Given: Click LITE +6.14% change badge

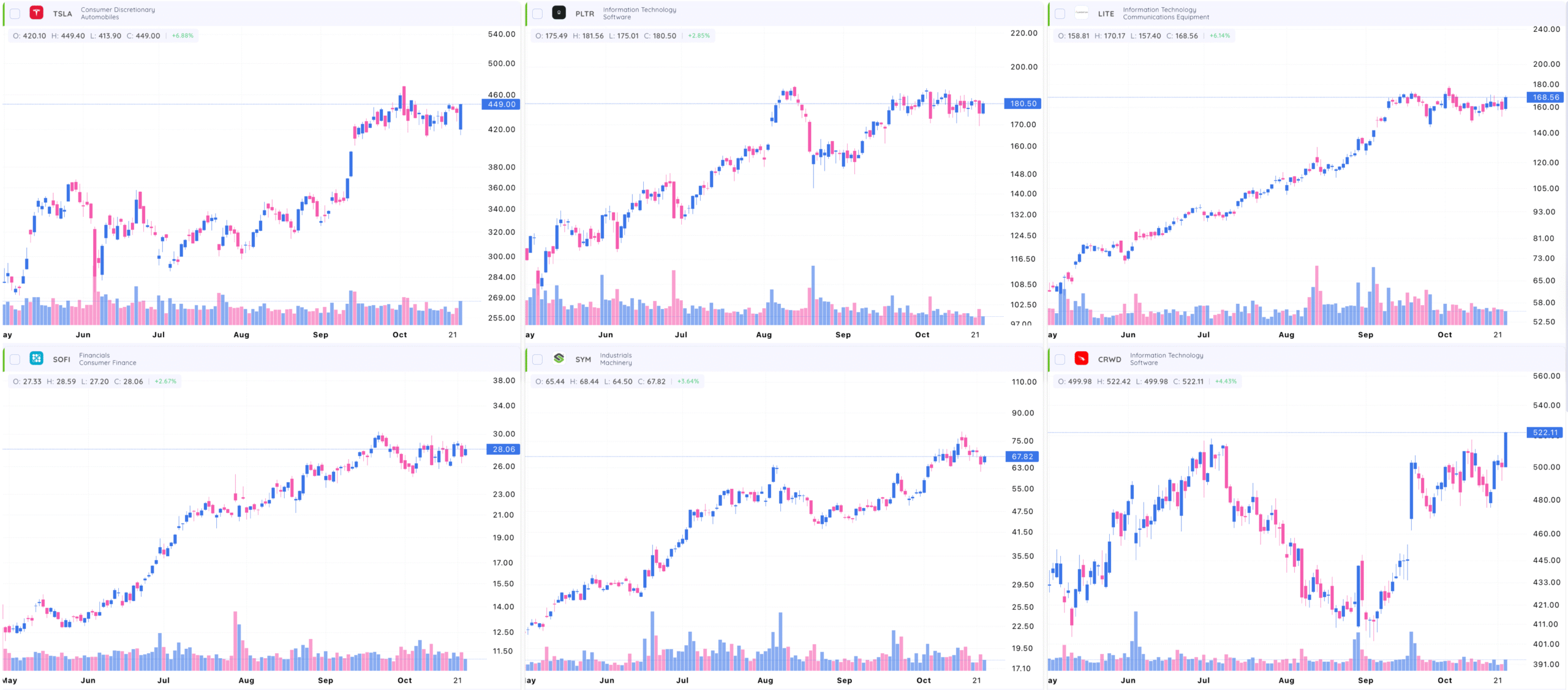Looking at the screenshot, I should coord(1219,36).
